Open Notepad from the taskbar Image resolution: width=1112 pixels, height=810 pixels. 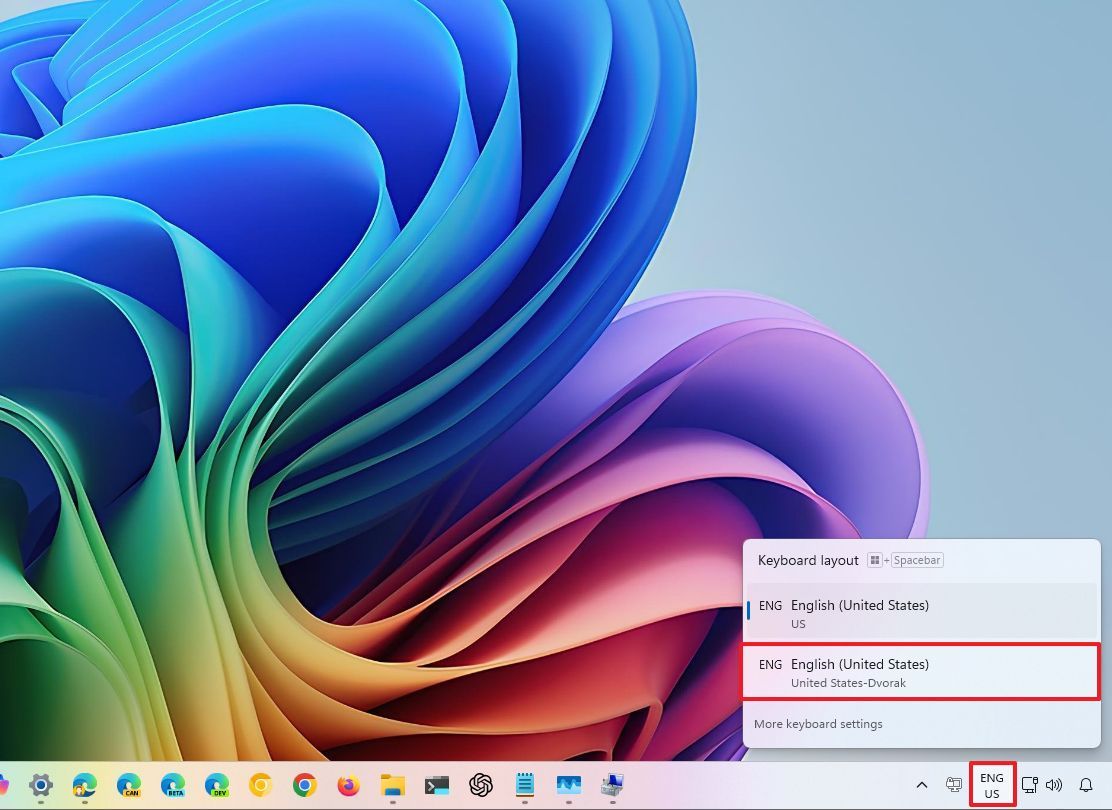pos(525,785)
